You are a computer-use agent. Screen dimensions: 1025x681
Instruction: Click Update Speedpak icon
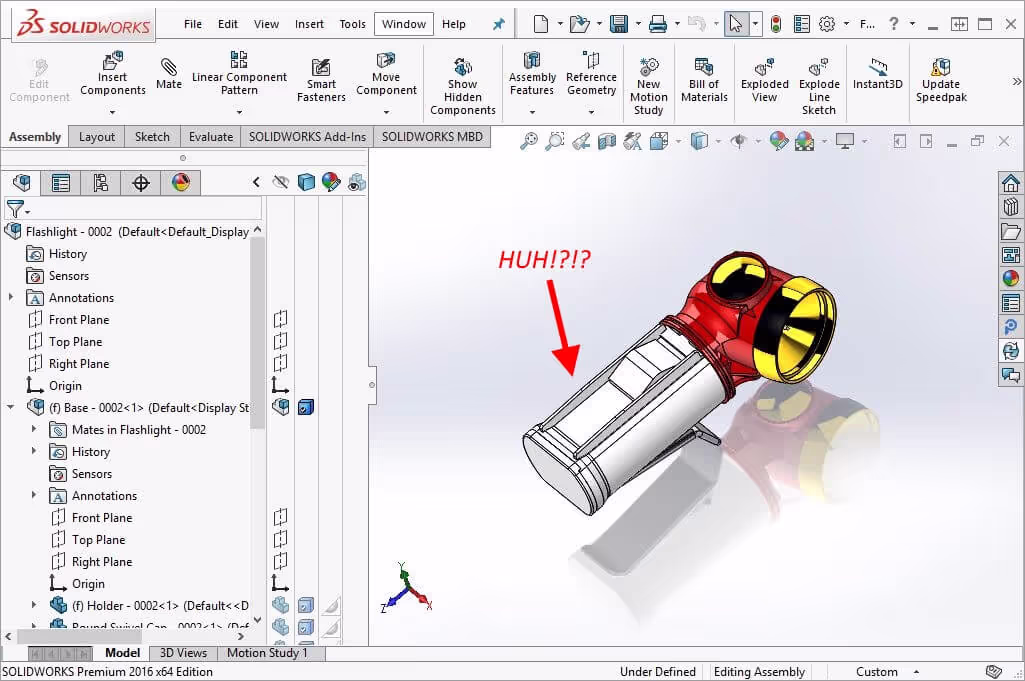tap(941, 67)
